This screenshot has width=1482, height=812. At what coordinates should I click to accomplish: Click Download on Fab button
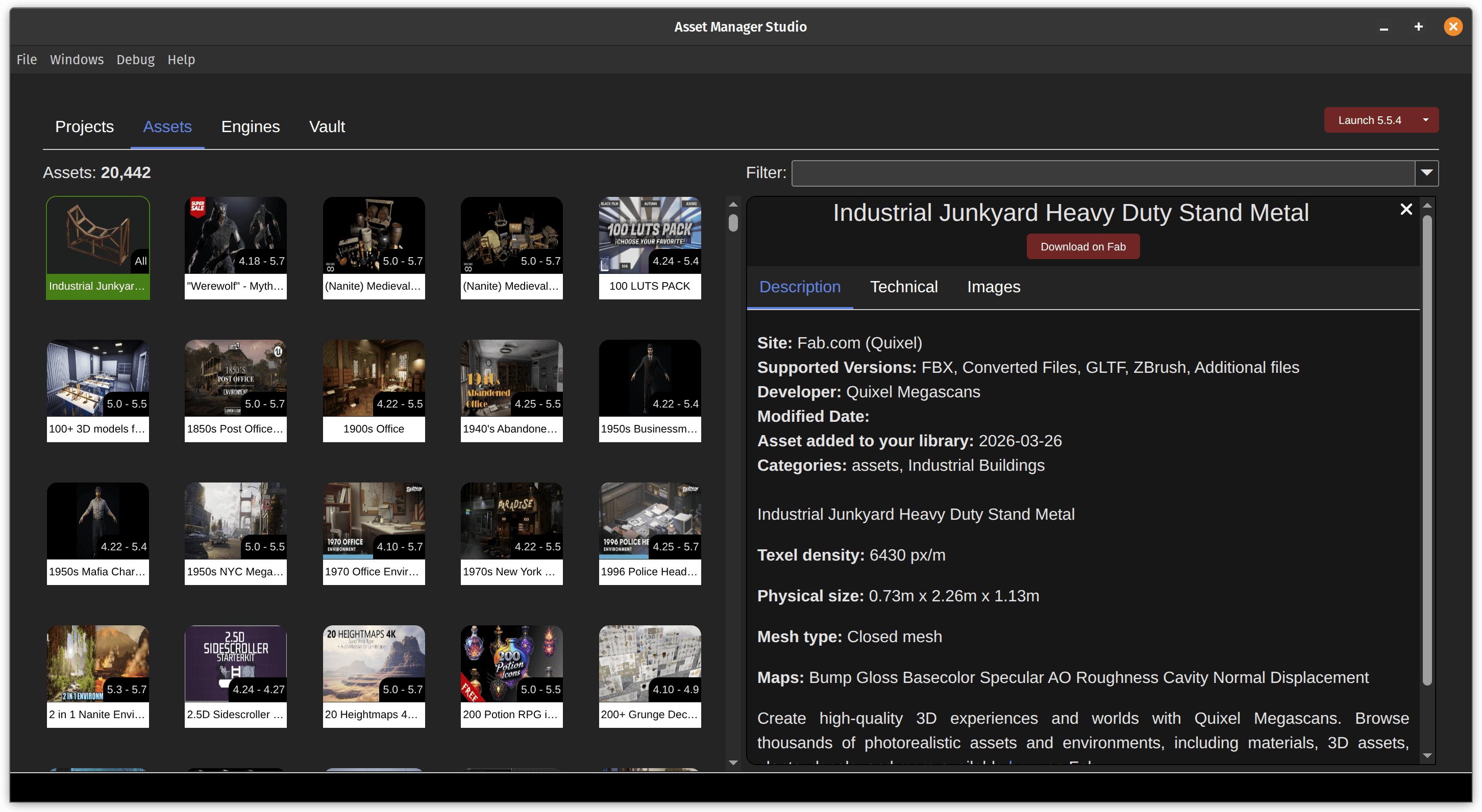point(1083,247)
